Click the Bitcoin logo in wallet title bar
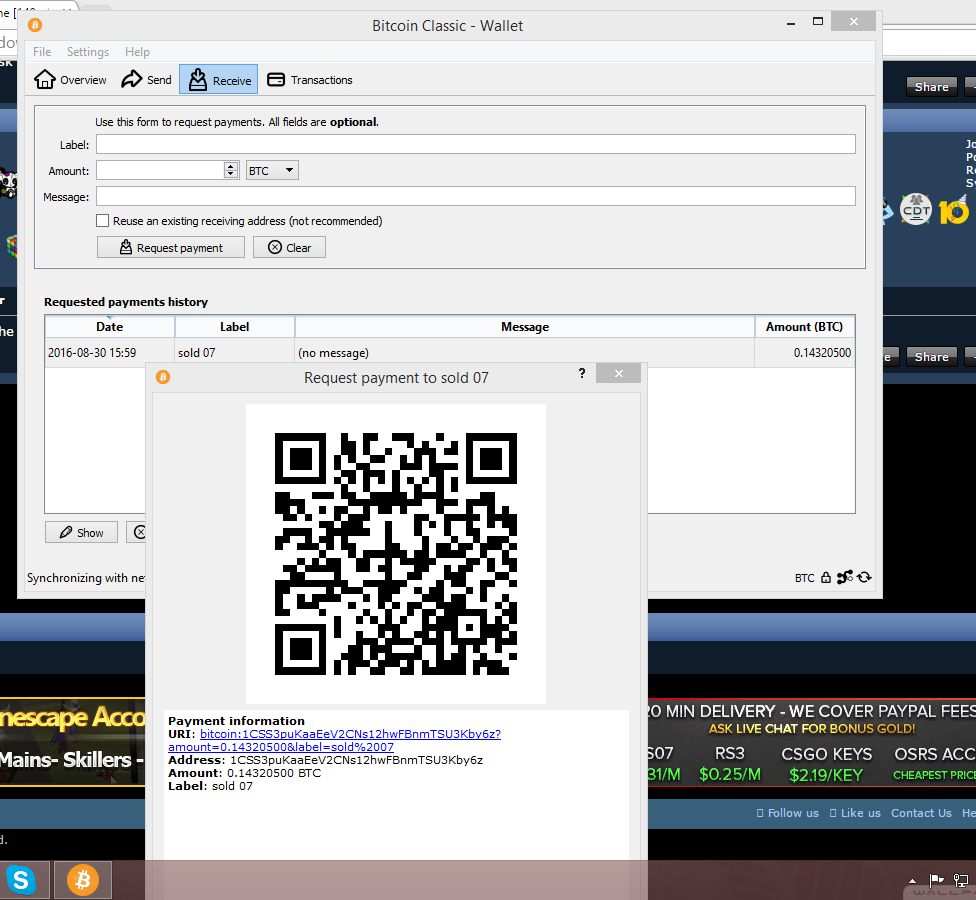This screenshot has width=976, height=900. point(35,25)
